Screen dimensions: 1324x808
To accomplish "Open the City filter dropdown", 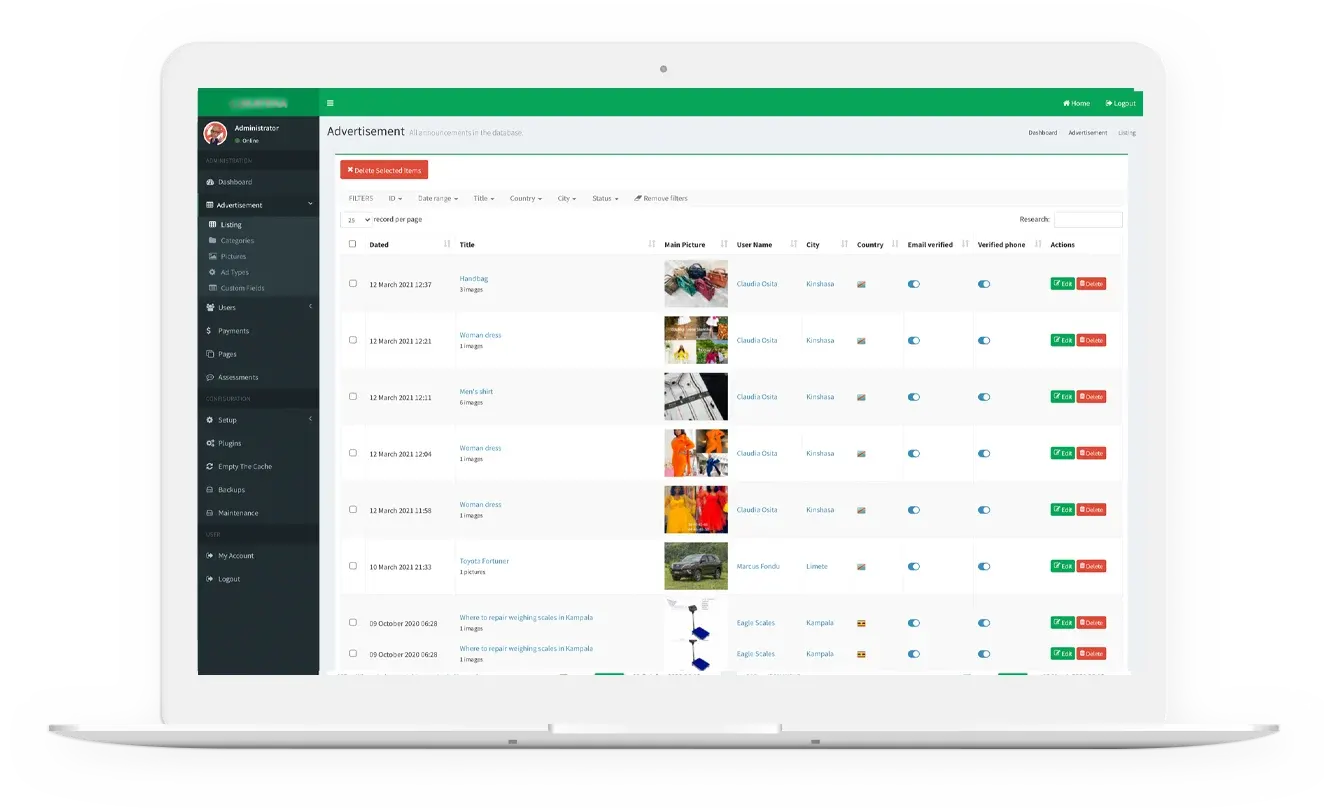I will 567,198.
